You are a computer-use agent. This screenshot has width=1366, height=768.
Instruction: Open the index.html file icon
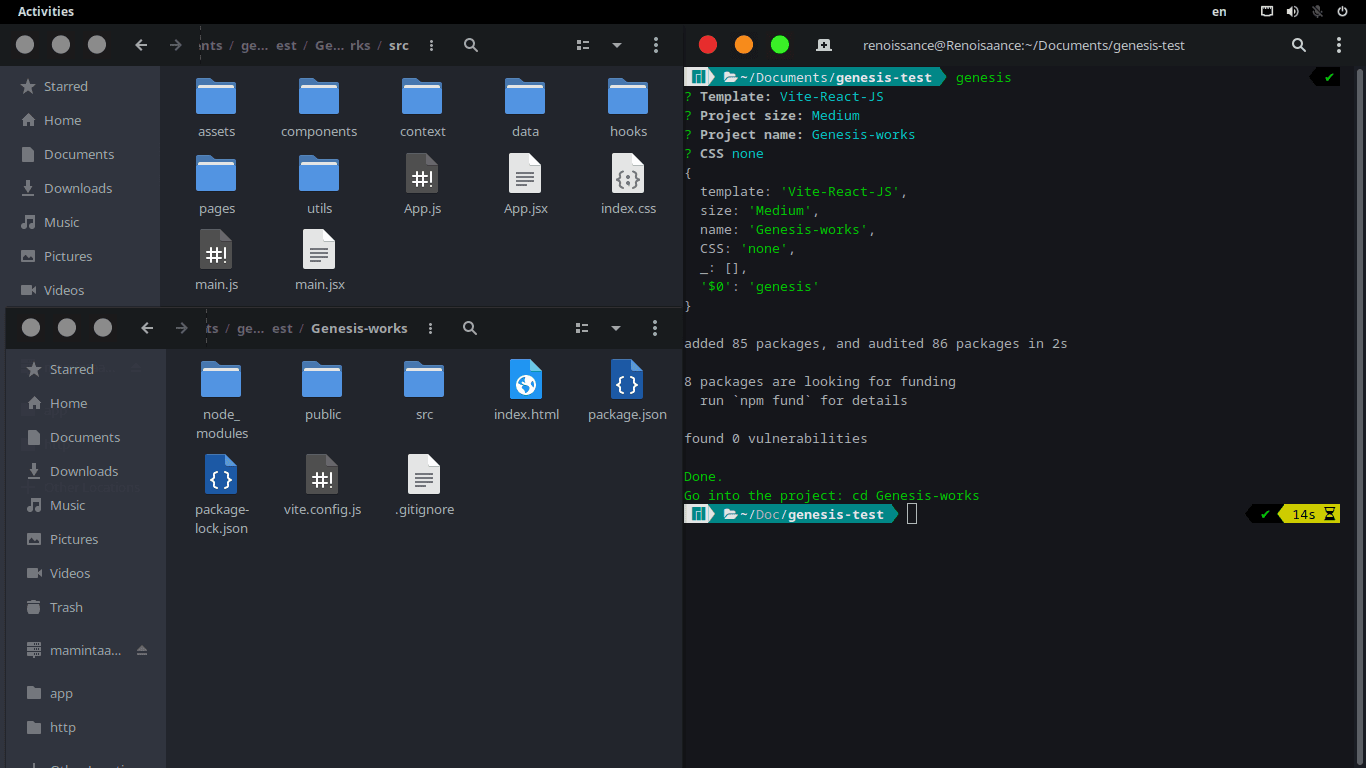(x=526, y=381)
